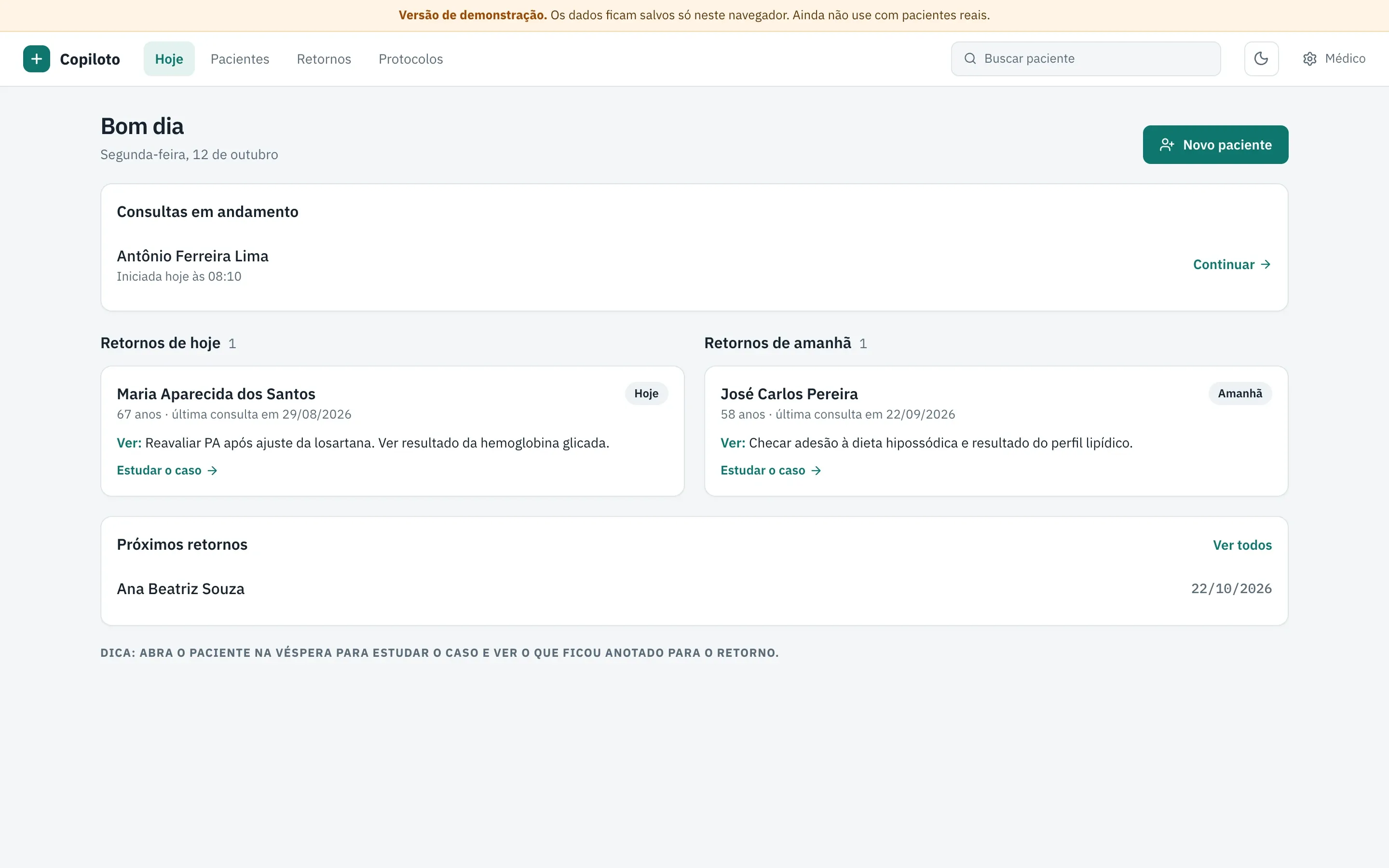Screen dimensions: 1389x868
Task: Click the note about reavaliar PA losartana
Action: point(363,443)
